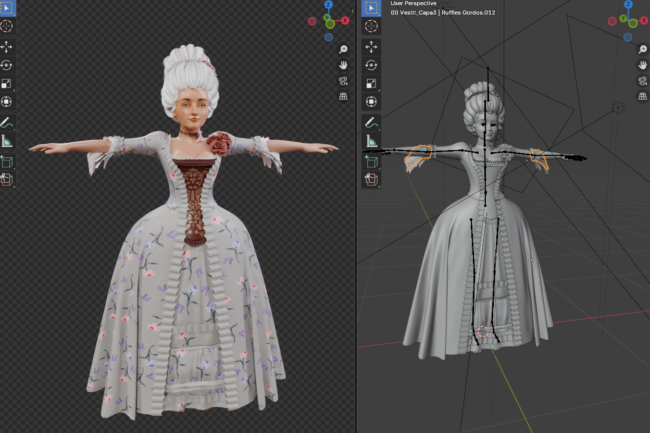Toggle camera view in the right viewport
The image size is (650, 433).
pos(641,80)
